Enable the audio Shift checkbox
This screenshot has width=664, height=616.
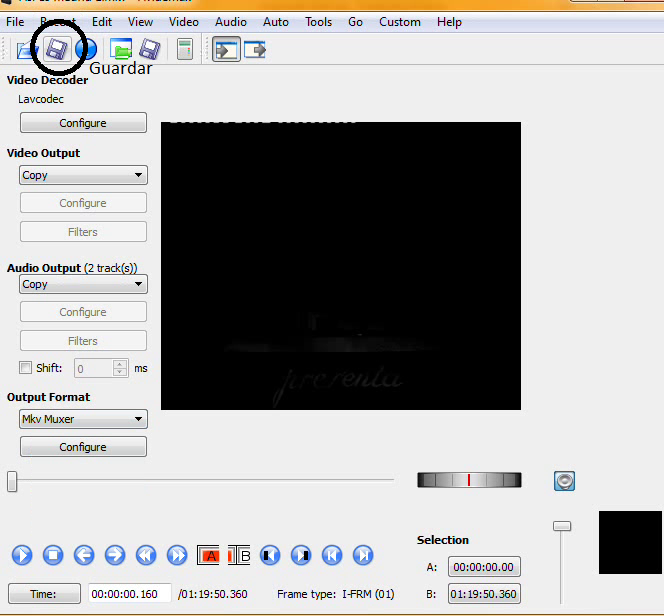pyautogui.click(x=25, y=367)
